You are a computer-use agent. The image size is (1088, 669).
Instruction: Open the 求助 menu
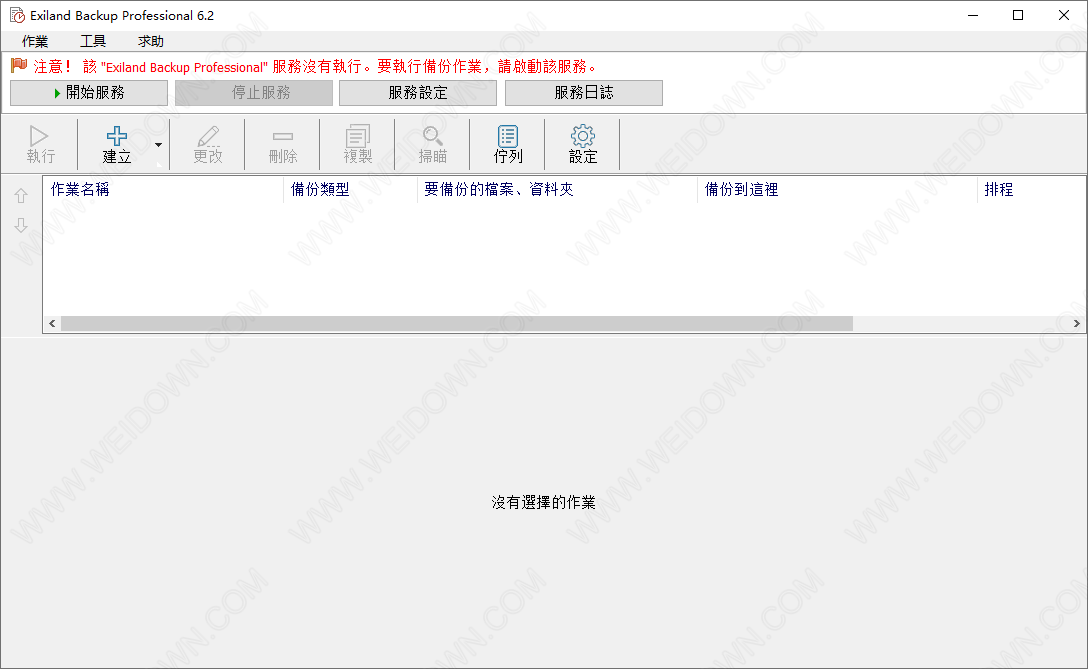pyautogui.click(x=151, y=42)
